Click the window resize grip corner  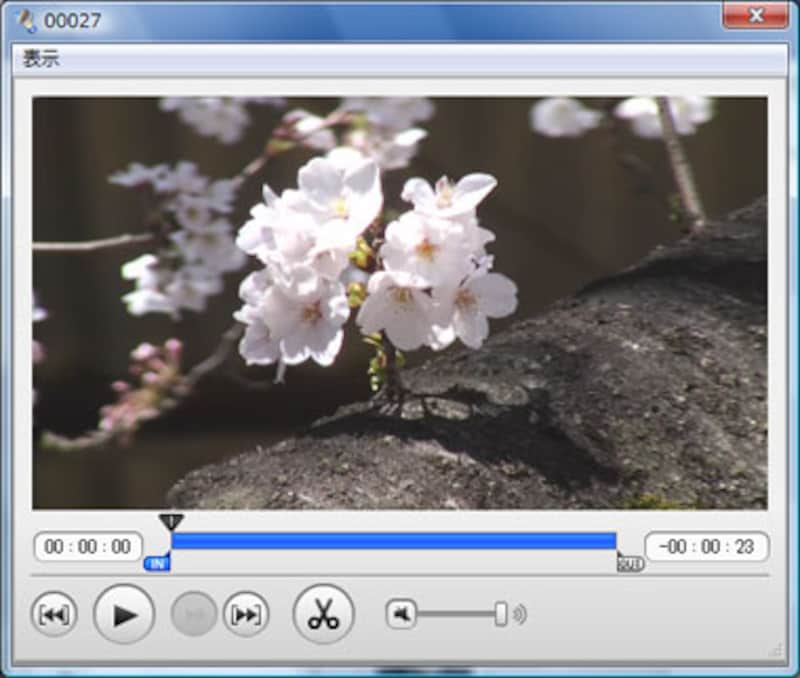point(774,651)
